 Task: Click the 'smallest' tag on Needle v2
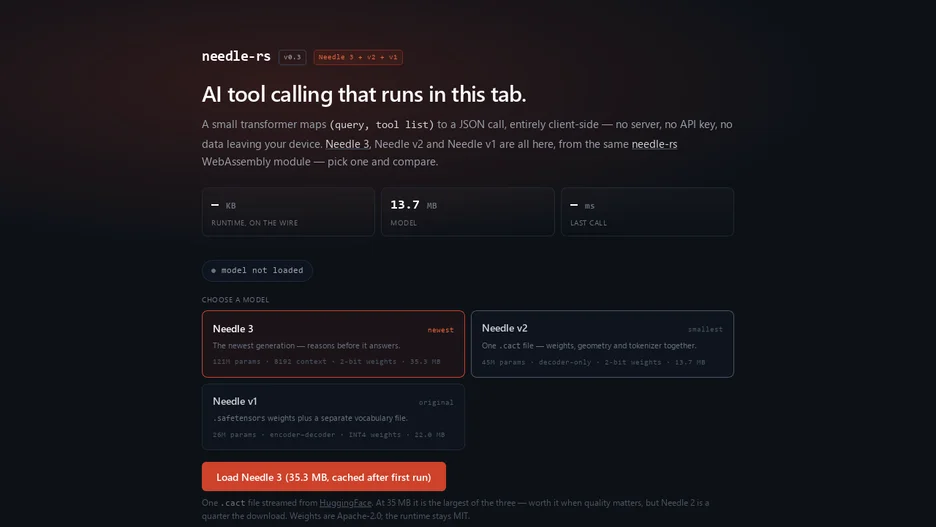tap(705, 329)
